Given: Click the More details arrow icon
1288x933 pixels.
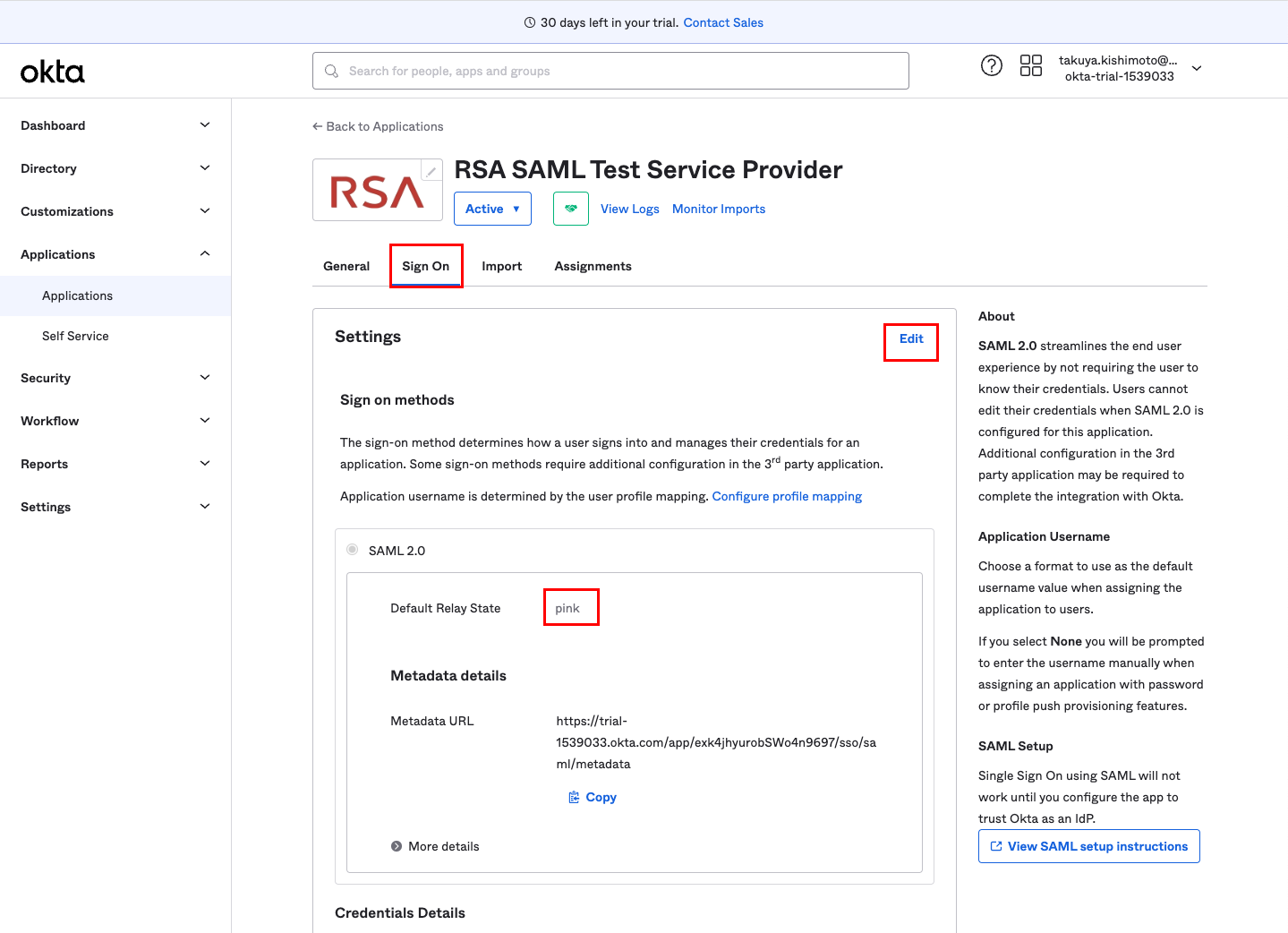Looking at the screenshot, I should [397, 846].
